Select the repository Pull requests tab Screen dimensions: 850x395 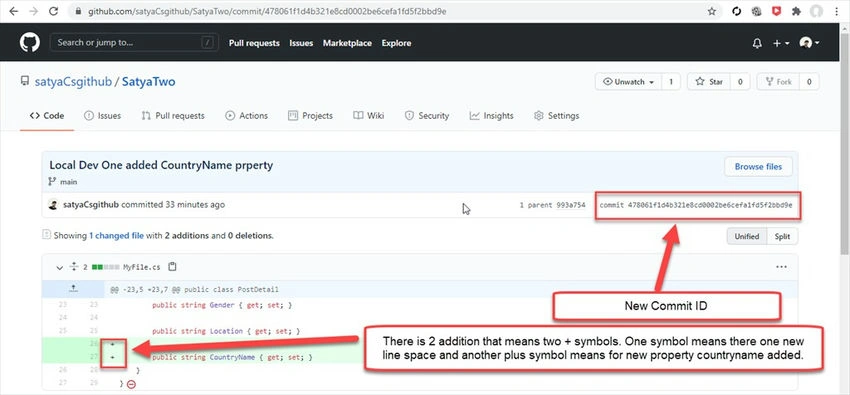click(173, 115)
